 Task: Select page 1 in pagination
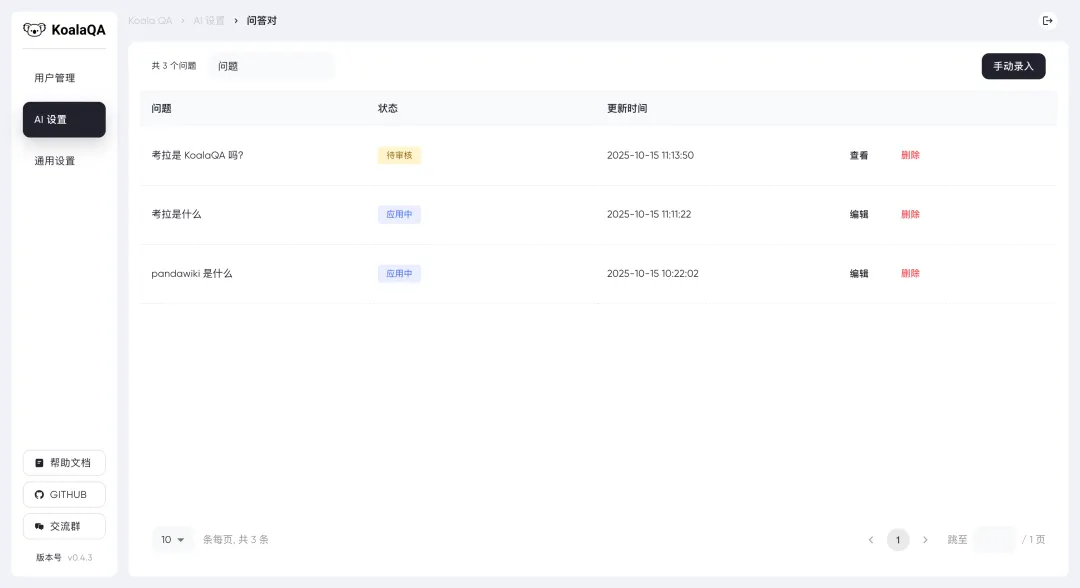pyautogui.click(x=898, y=540)
